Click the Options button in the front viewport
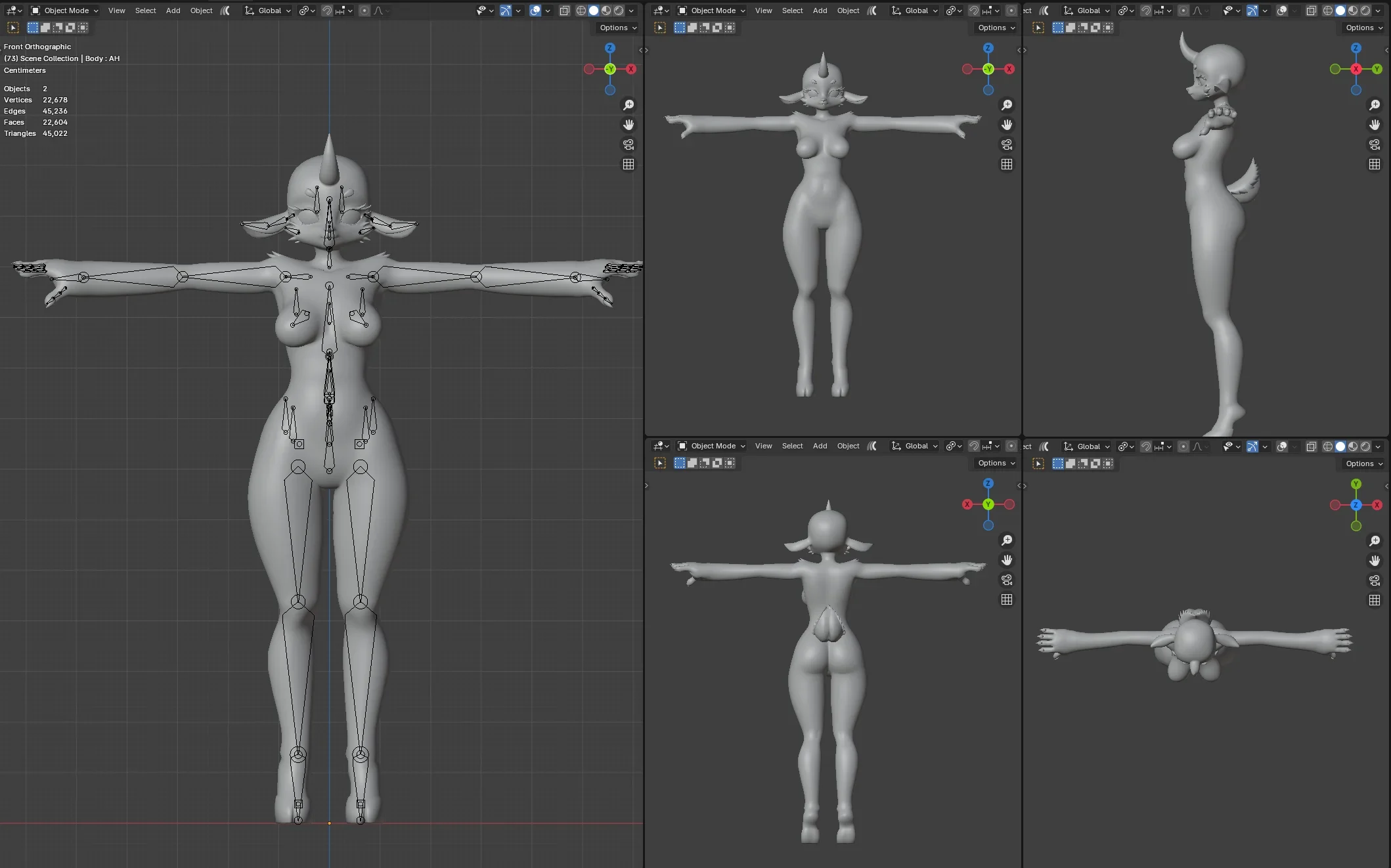This screenshot has height=868, width=1391. pyautogui.click(x=618, y=28)
